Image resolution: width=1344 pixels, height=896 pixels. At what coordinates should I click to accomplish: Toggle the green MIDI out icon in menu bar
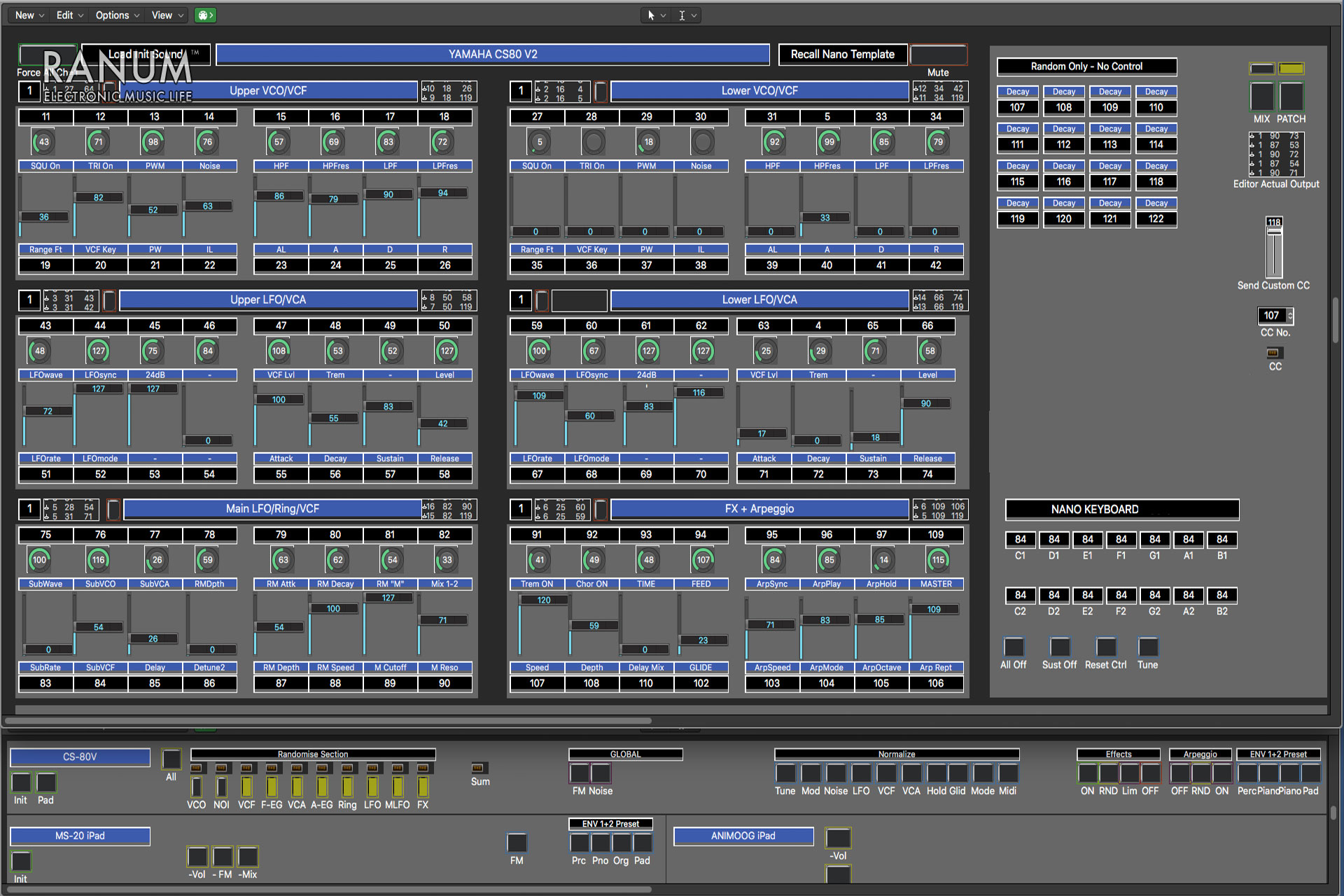[204, 15]
